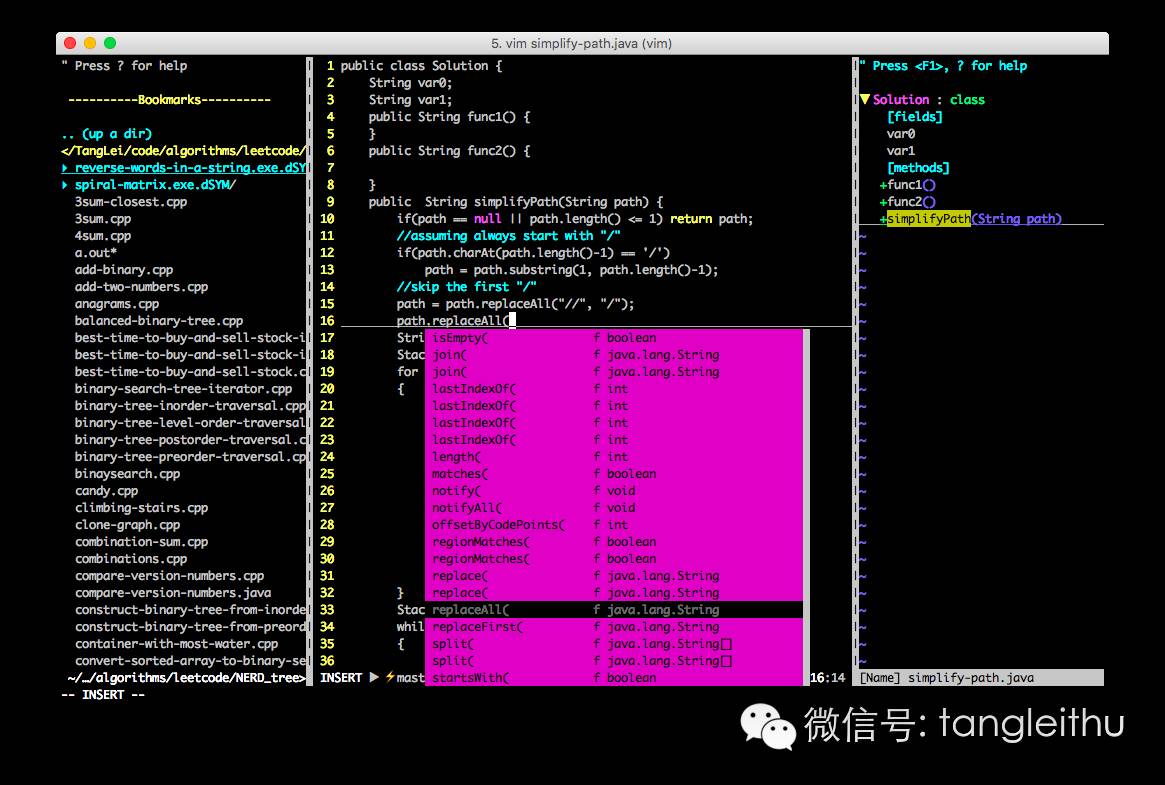Click the path.substring(1, path.length()-1) line

tap(571, 270)
